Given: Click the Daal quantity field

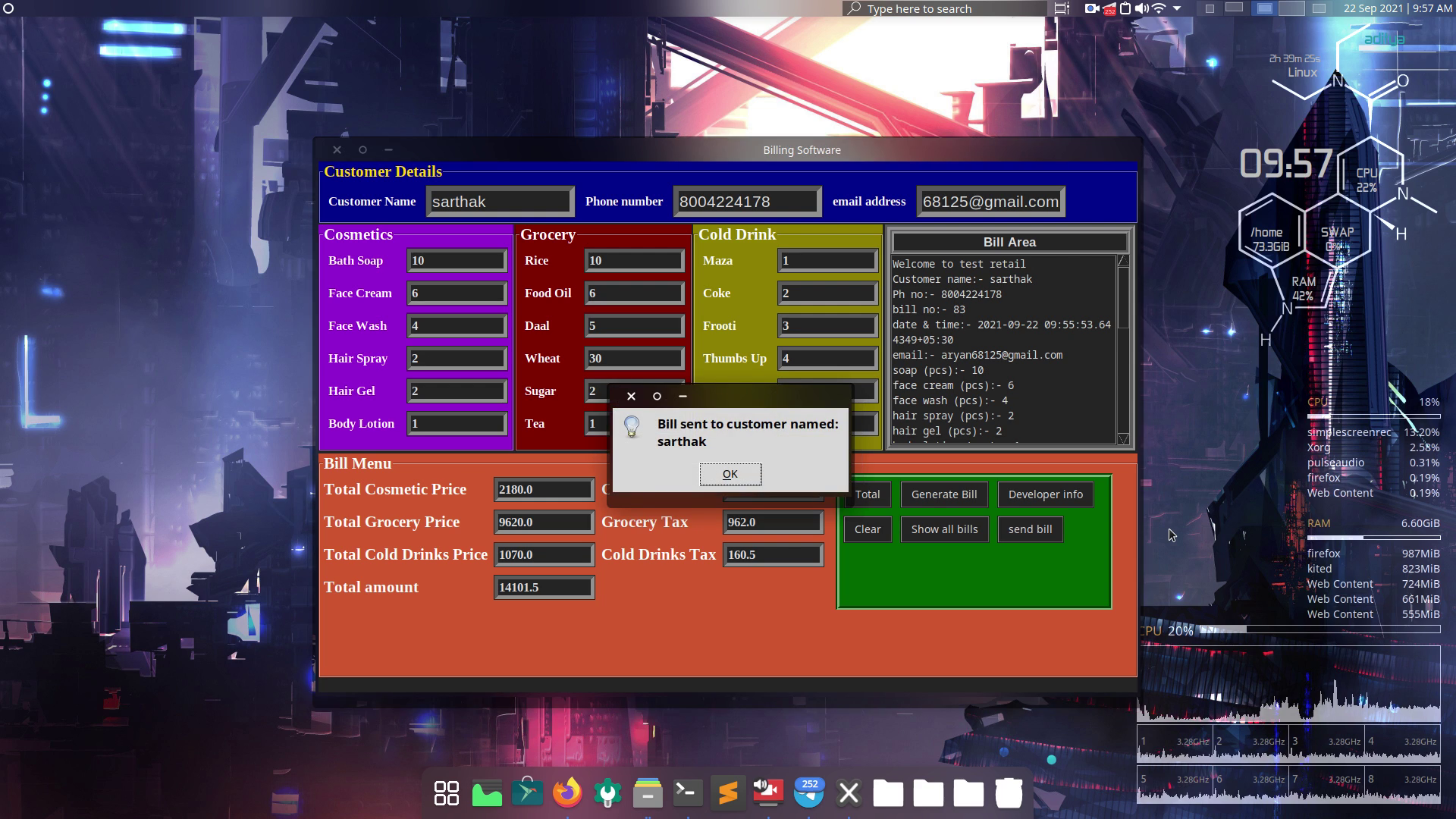Looking at the screenshot, I should tap(635, 326).
